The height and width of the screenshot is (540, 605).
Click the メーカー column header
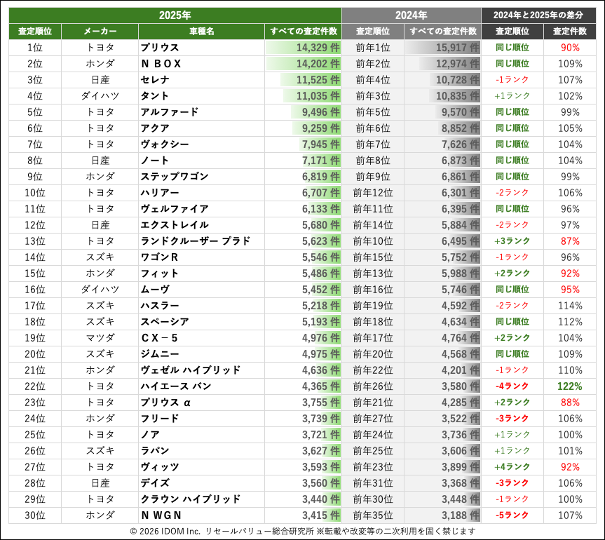pos(100,32)
